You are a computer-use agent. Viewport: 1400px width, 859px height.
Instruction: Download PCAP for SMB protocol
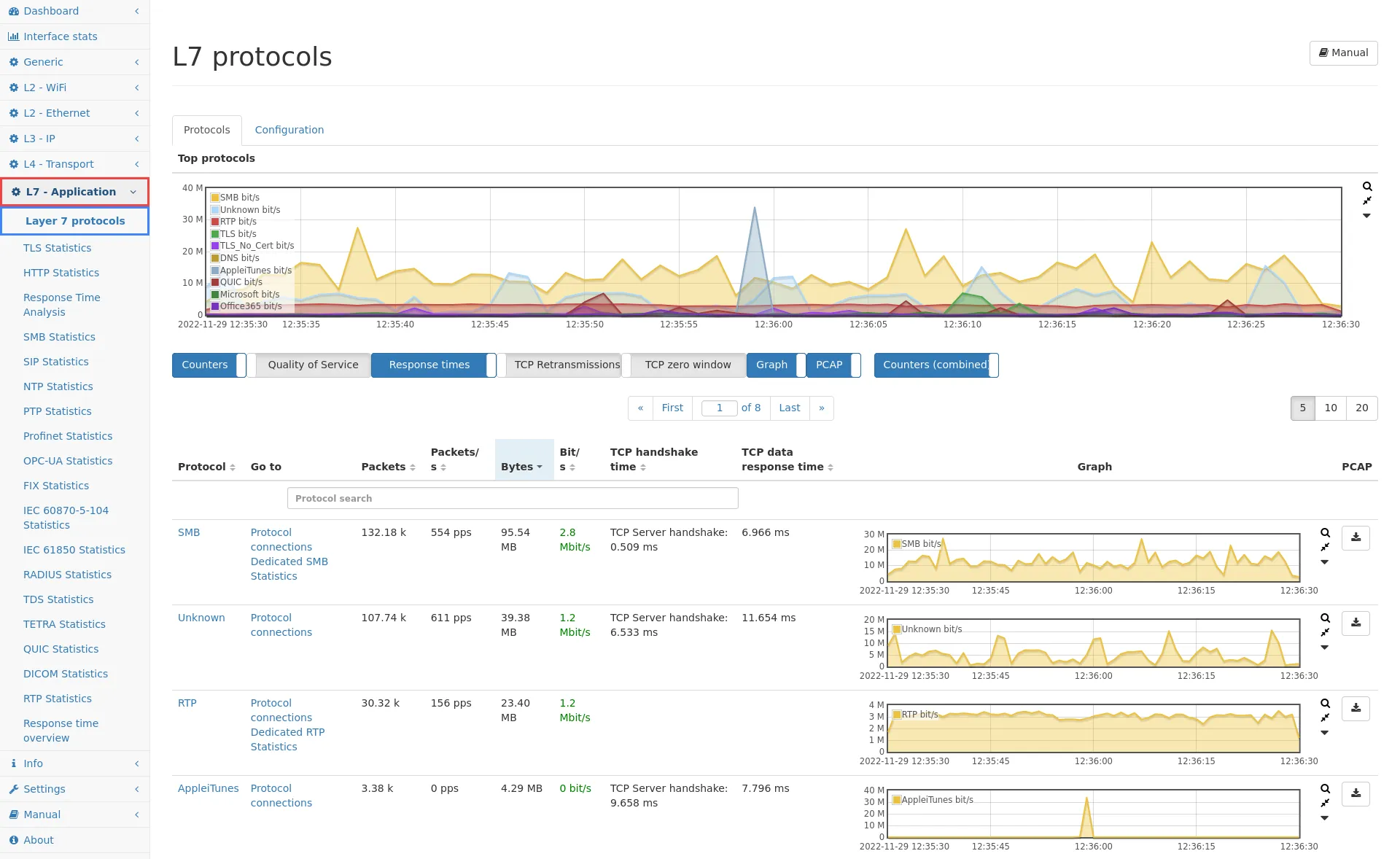(1356, 537)
